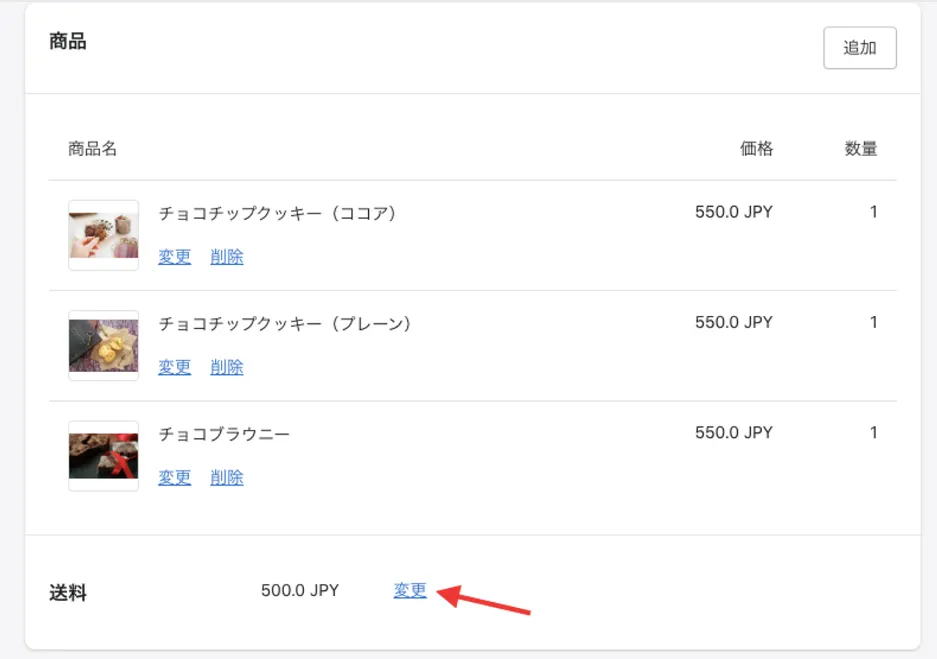The width and height of the screenshot is (937, 659).
Task: Select the チョコチップクッキー（ココア） product name
Action: point(277,213)
